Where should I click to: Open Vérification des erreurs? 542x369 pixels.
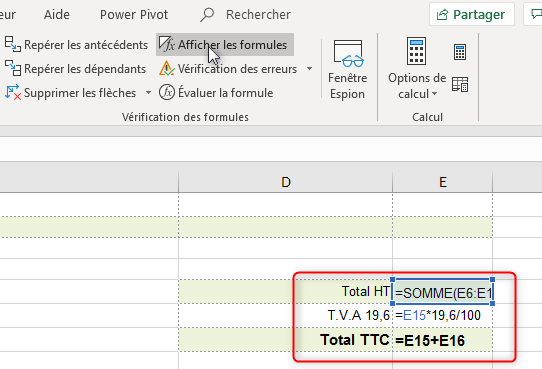(228, 69)
